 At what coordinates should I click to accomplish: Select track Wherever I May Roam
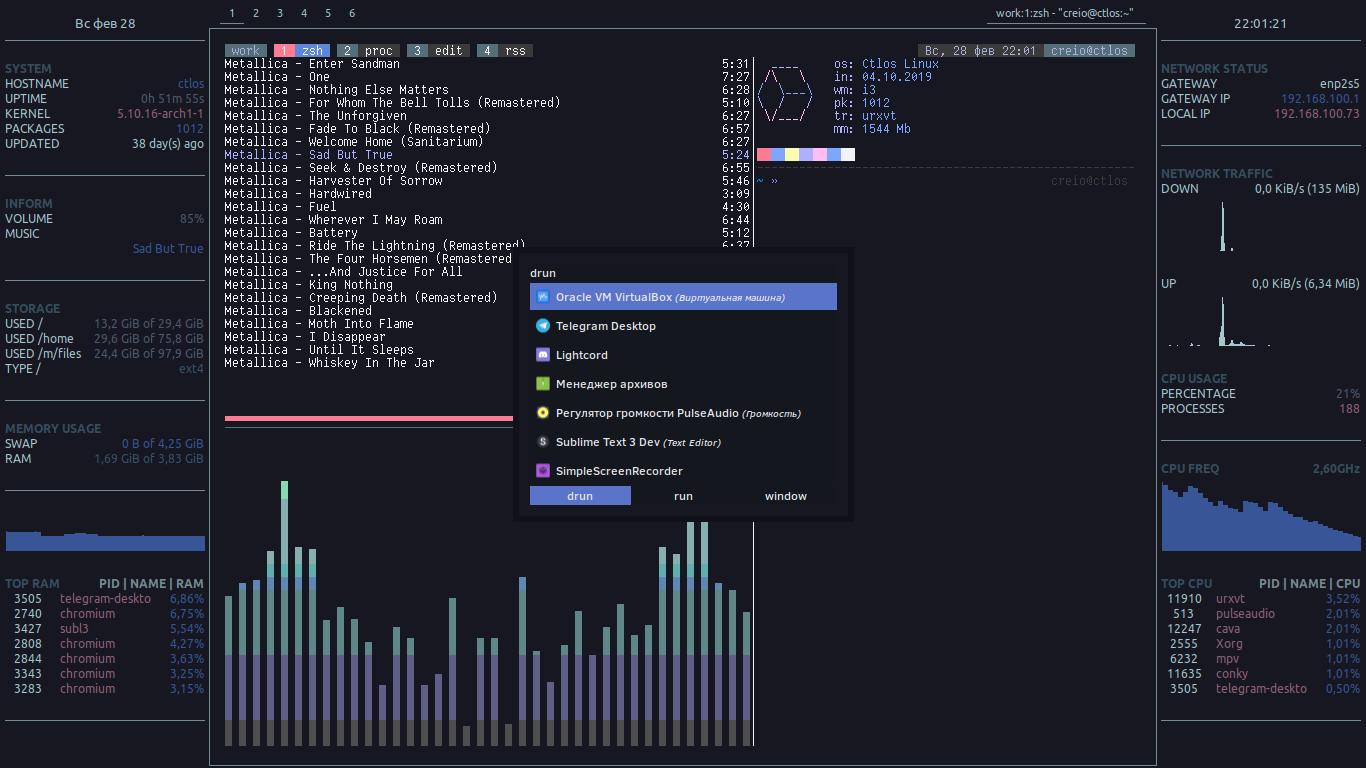click(333, 220)
